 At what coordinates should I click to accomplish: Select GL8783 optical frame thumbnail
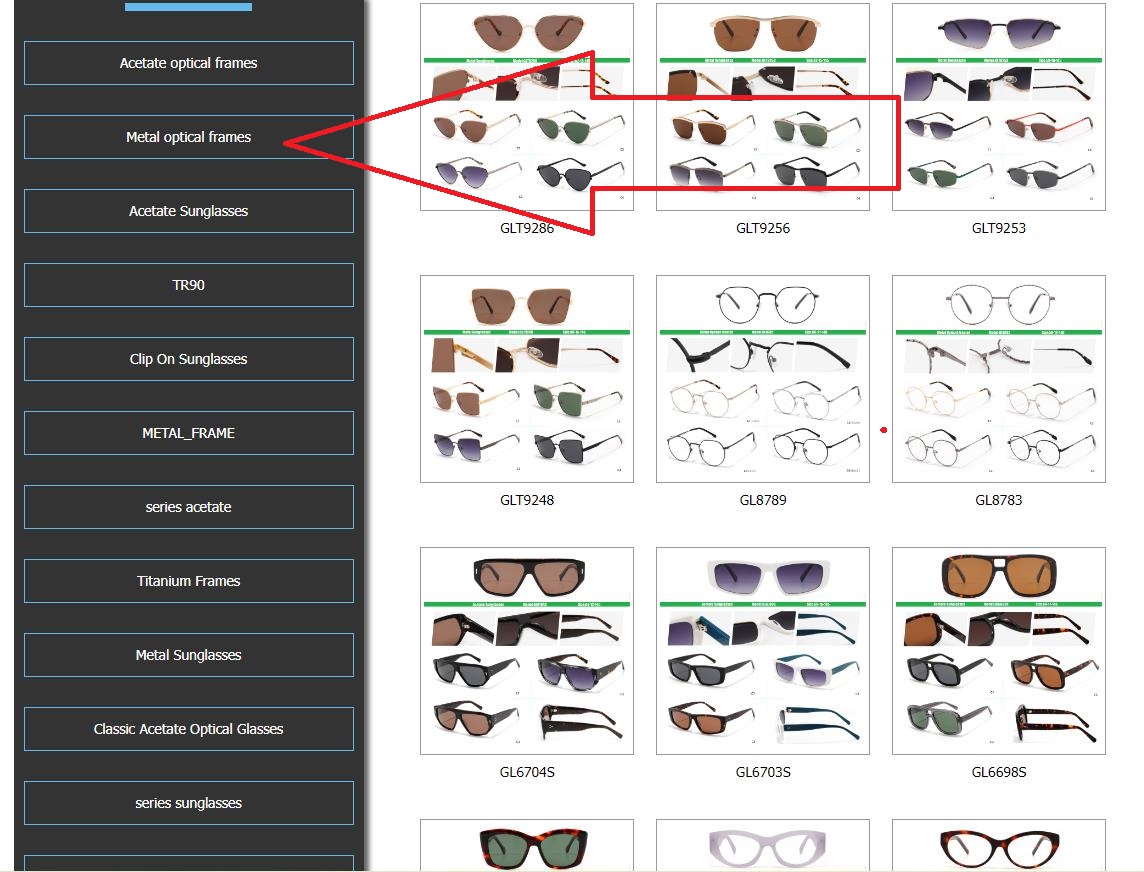tap(998, 379)
